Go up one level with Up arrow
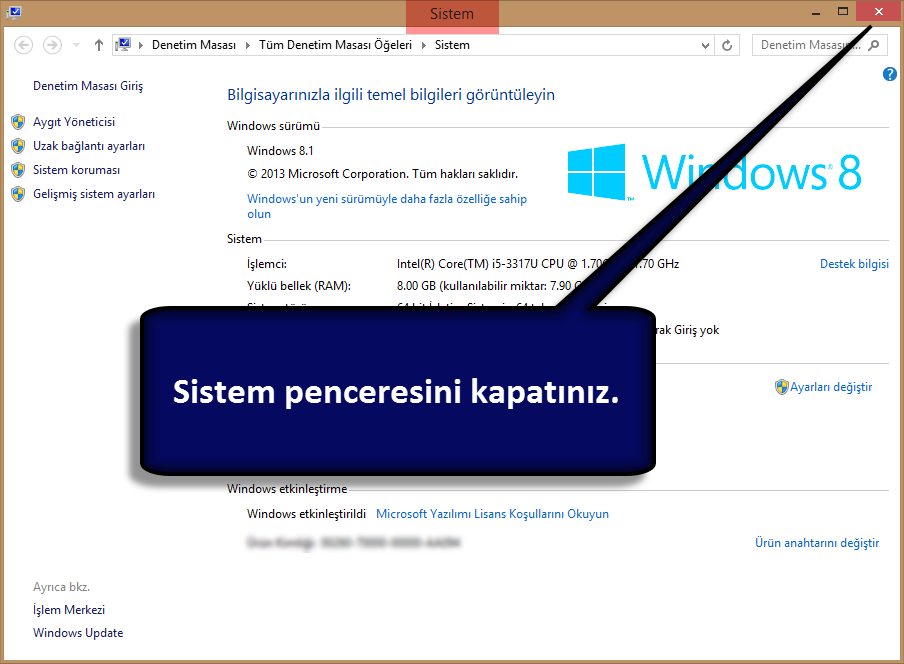Viewport: 904px width, 664px height. tap(99, 45)
